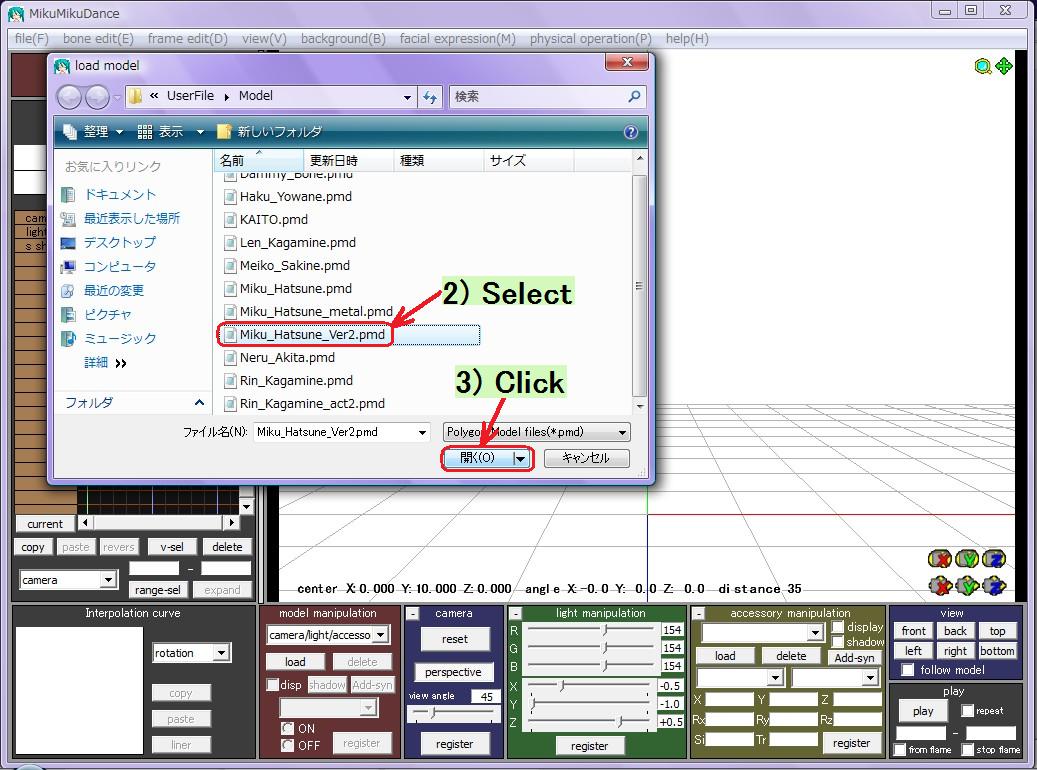Click the 新しいフォルダ toolbar icon
The image size is (1037, 770).
tap(224, 132)
